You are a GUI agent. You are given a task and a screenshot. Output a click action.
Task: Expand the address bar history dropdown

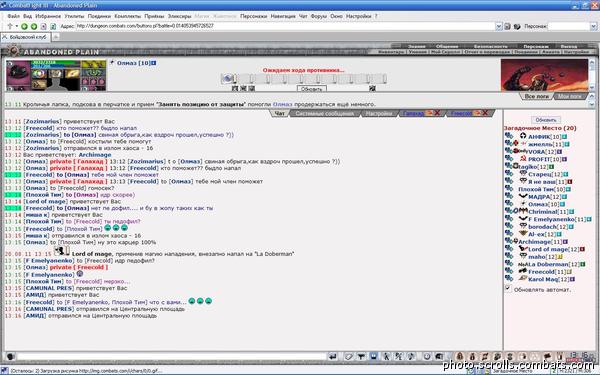click(x=499, y=26)
